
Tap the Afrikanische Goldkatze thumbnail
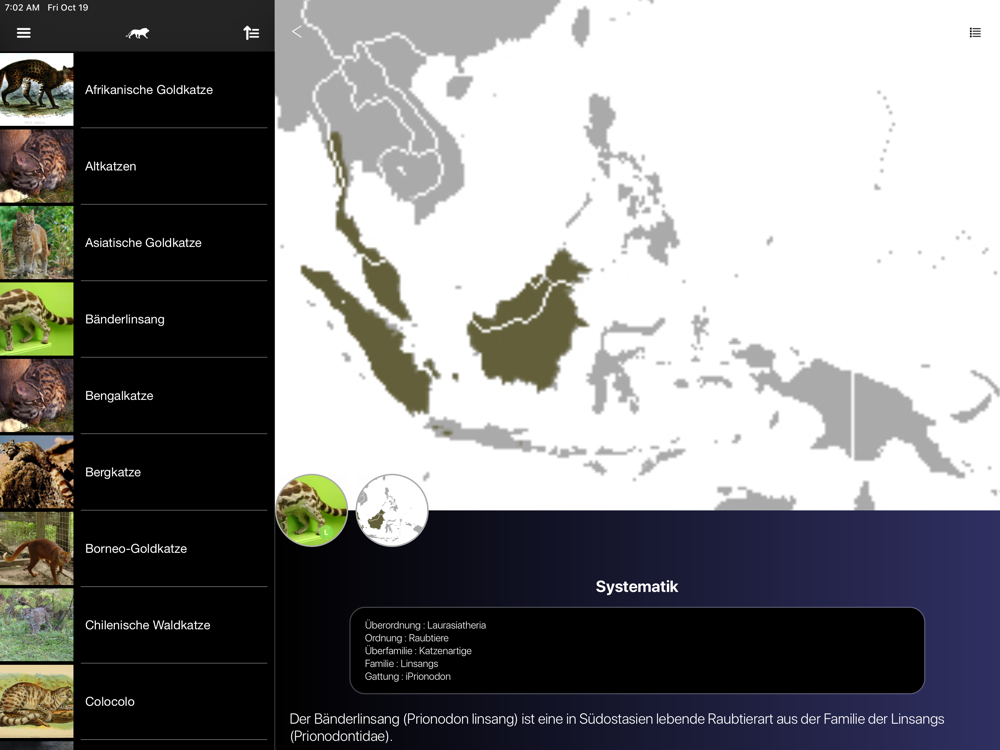[36, 89]
